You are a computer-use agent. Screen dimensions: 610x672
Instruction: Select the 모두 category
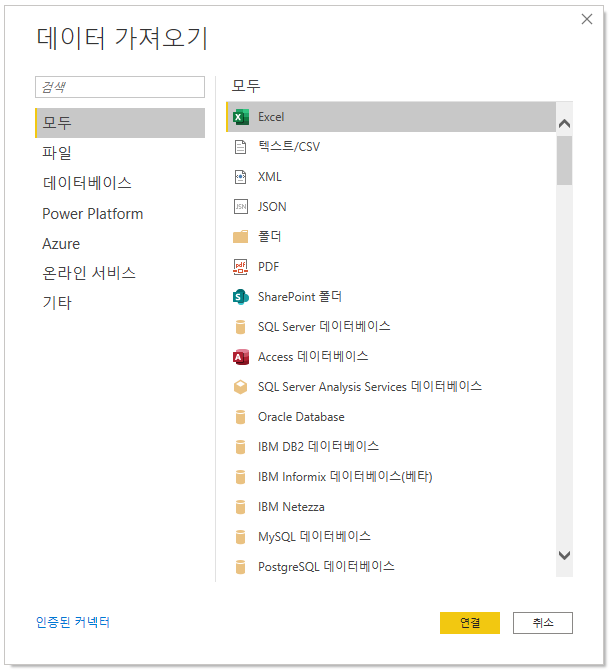[x=120, y=123]
